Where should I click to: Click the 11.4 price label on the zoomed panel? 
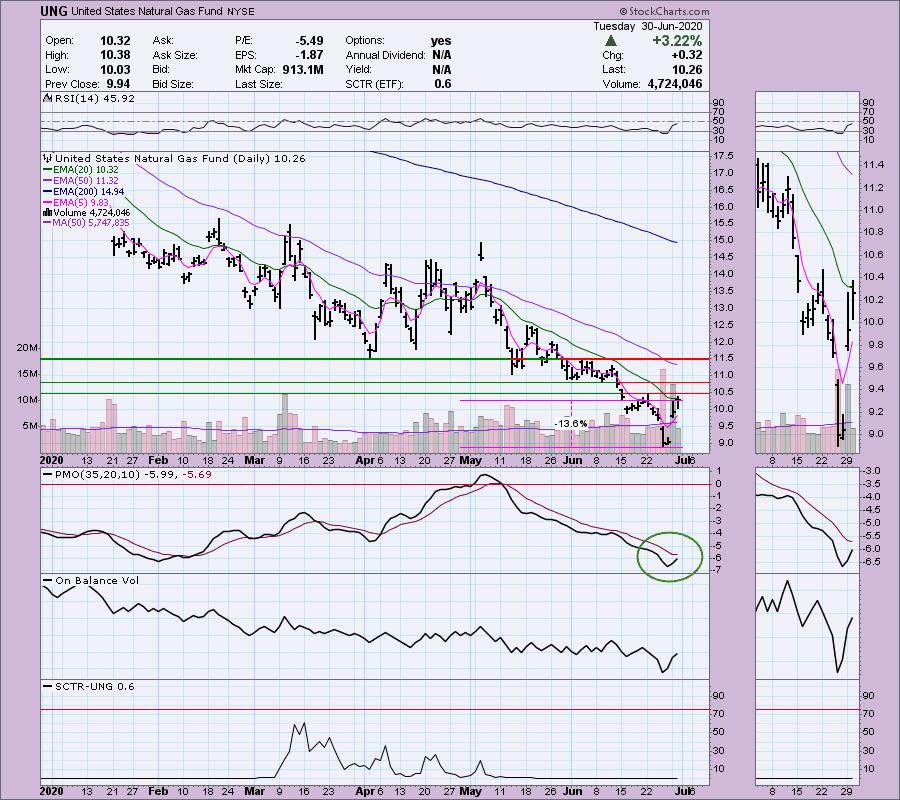tap(873, 165)
